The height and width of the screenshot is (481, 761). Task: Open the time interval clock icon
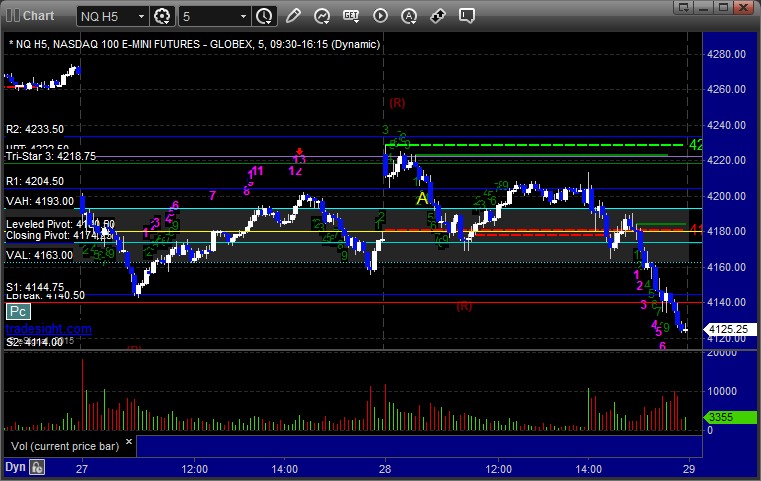tap(263, 16)
